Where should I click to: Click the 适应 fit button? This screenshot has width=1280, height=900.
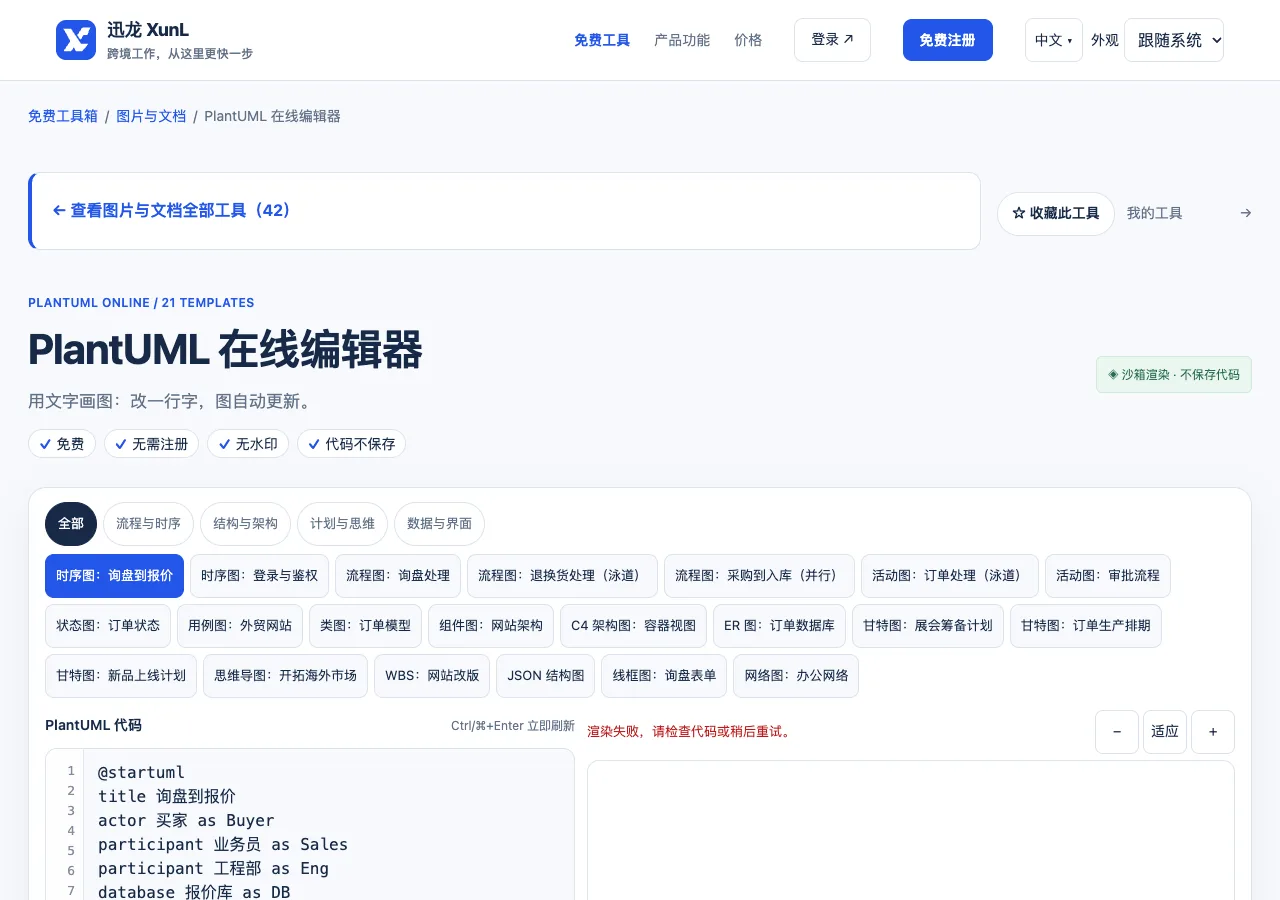[x=1165, y=732]
